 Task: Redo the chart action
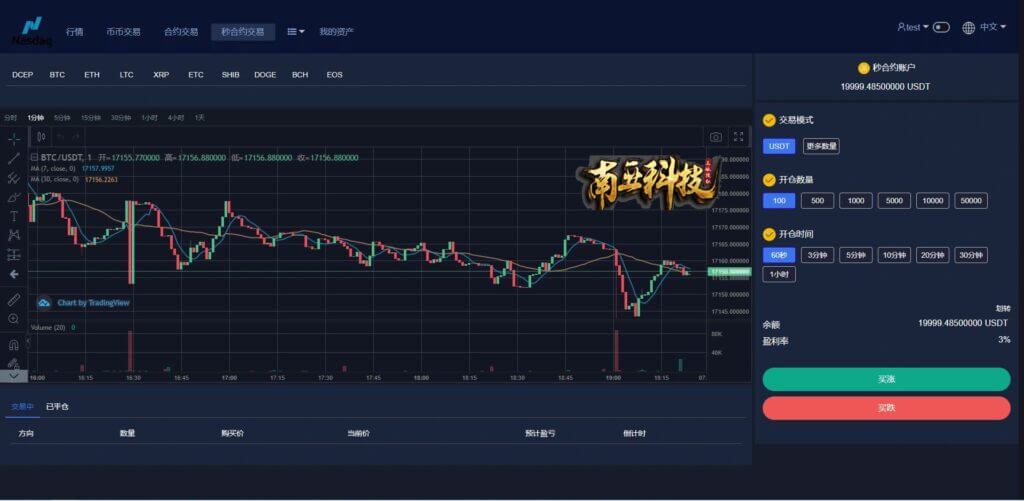pos(76,137)
